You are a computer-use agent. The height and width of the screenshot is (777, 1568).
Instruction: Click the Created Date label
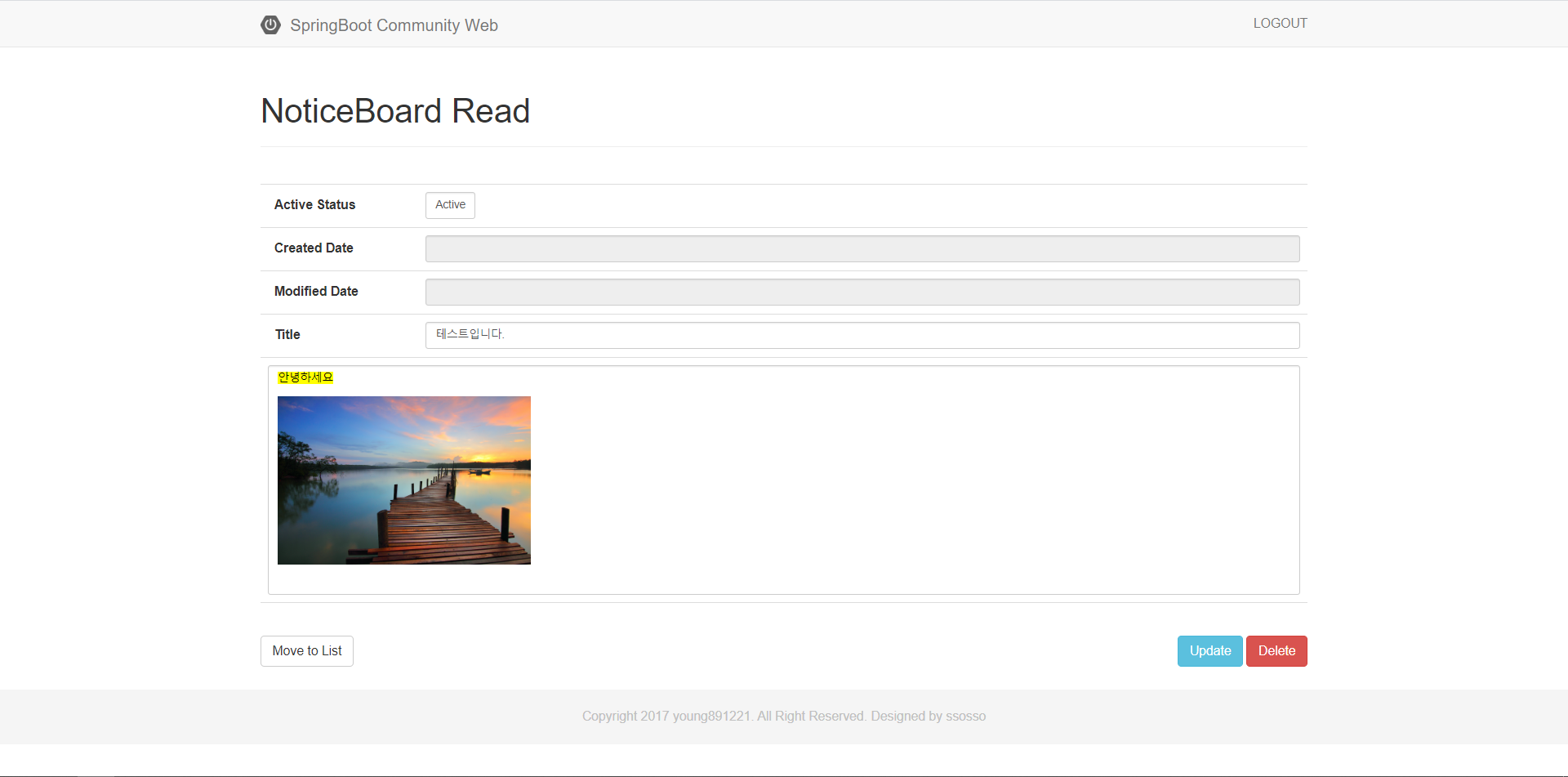314,248
